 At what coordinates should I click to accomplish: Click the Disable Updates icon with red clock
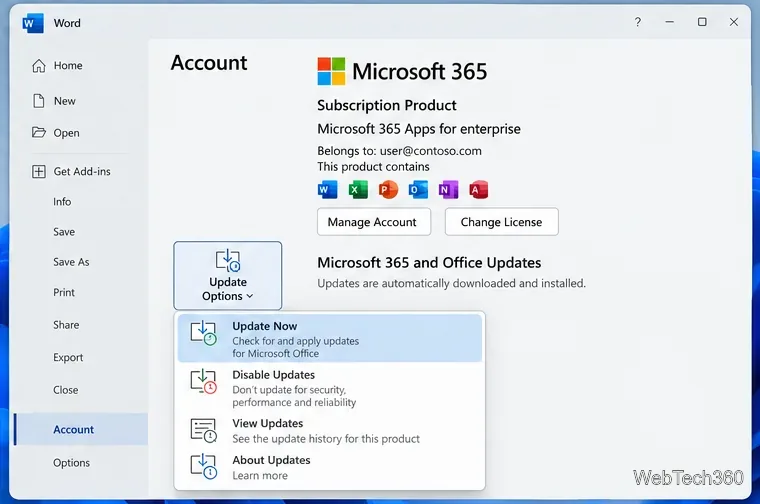tap(204, 382)
